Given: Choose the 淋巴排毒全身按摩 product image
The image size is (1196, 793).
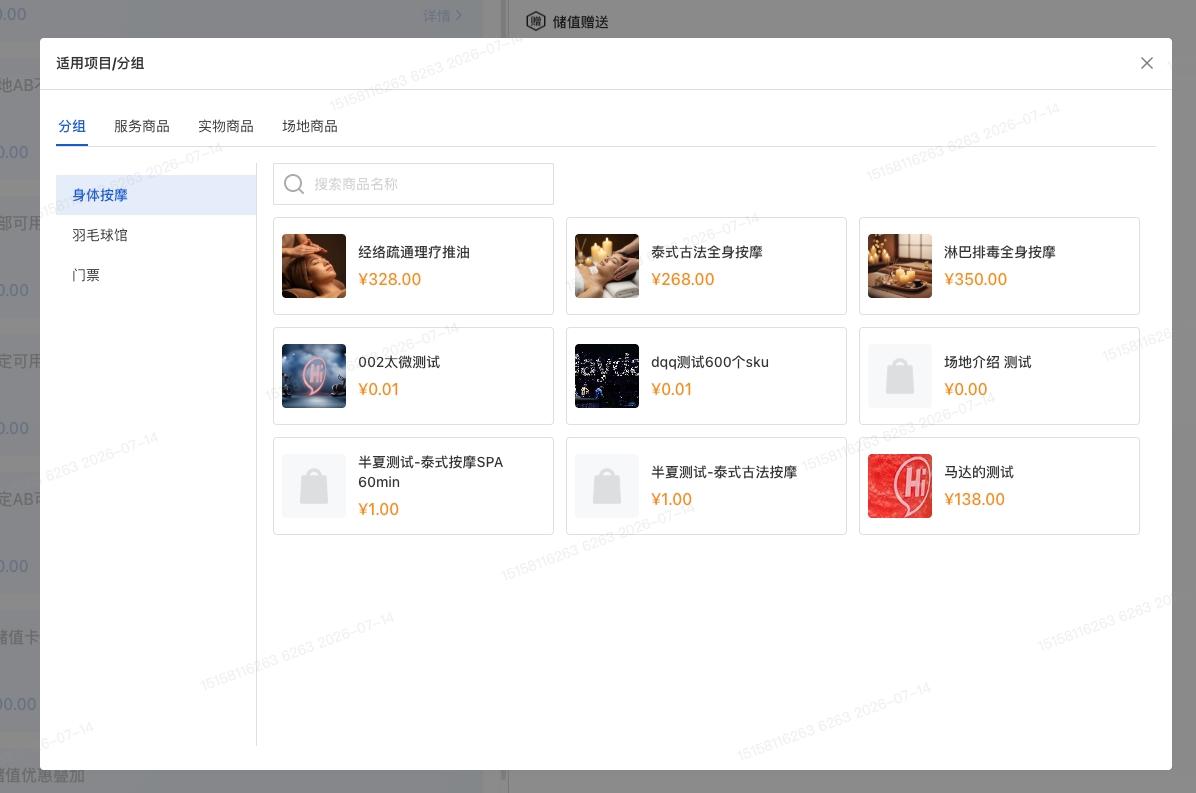Looking at the screenshot, I should 899,266.
